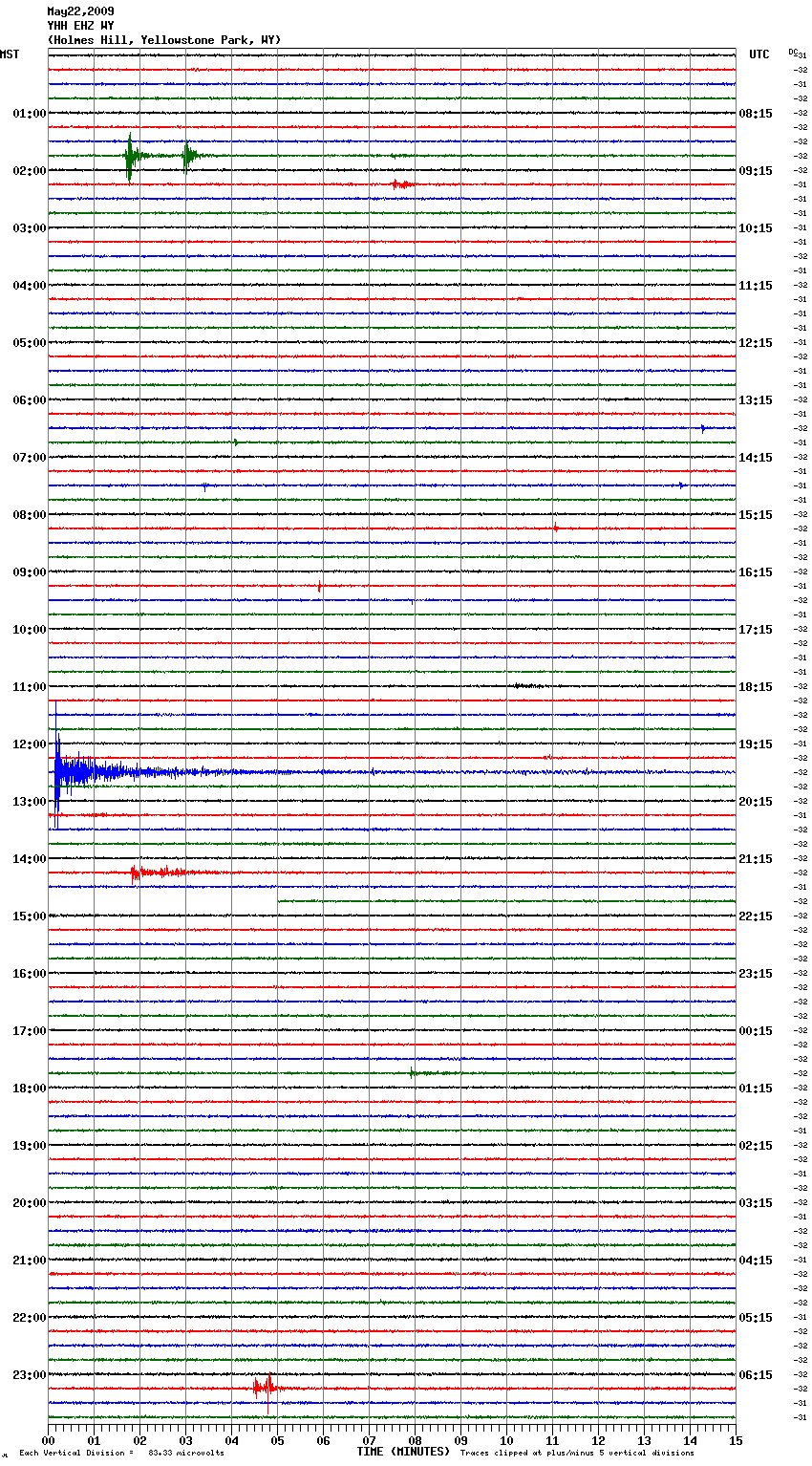The width and height of the screenshot is (812, 1466).
Task: Click the traces clipped footnote text
Action: (577, 1453)
